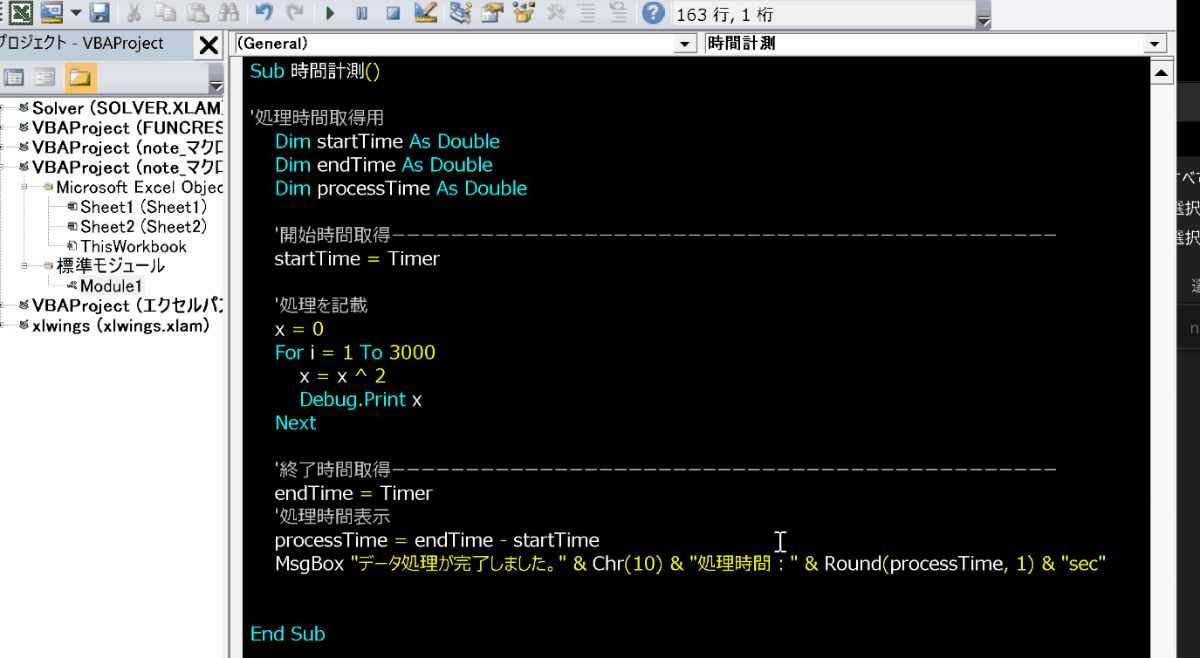Open the Properties Window toolbar icon
Image resolution: width=1200 pixels, height=658 pixels.
[x=492, y=13]
